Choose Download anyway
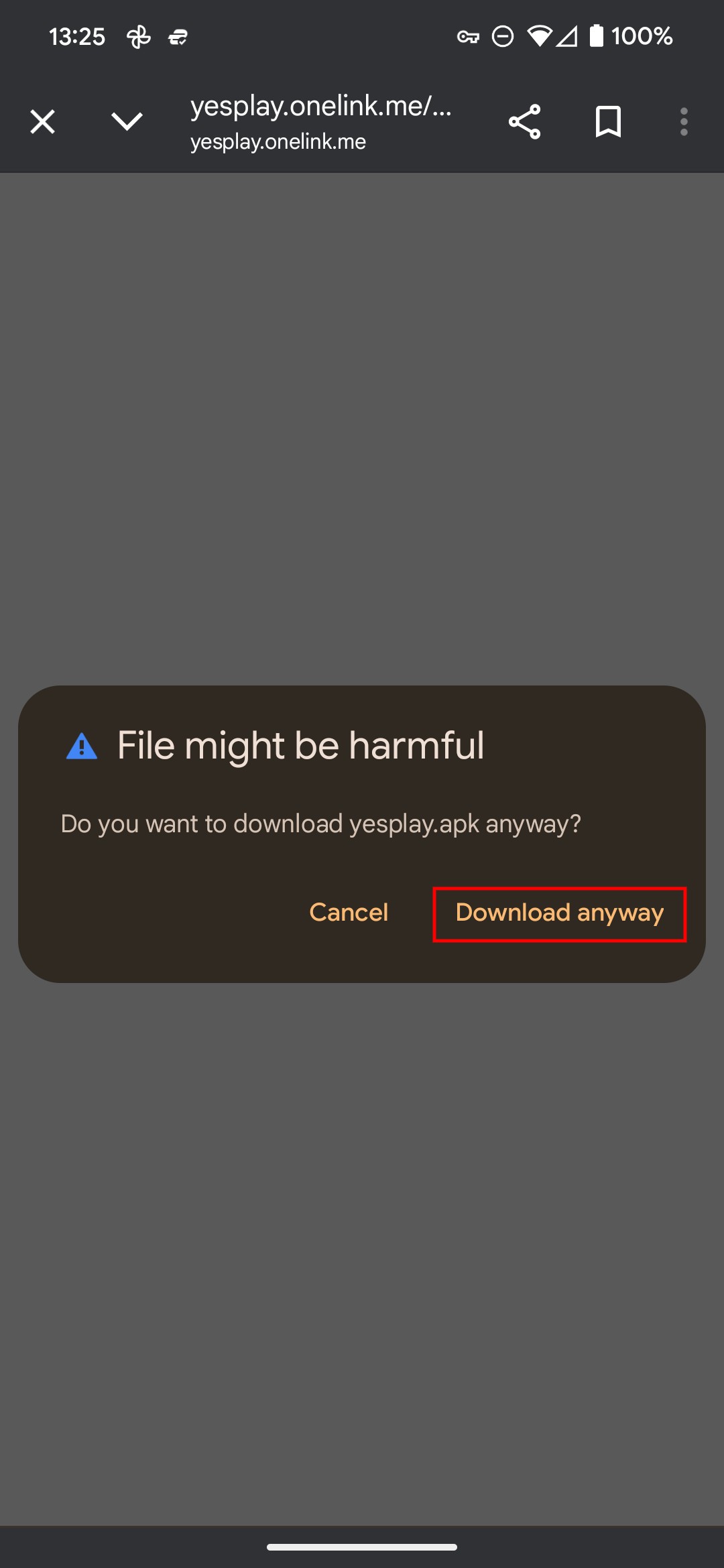Viewport: 724px width, 1568px height. click(560, 914)
